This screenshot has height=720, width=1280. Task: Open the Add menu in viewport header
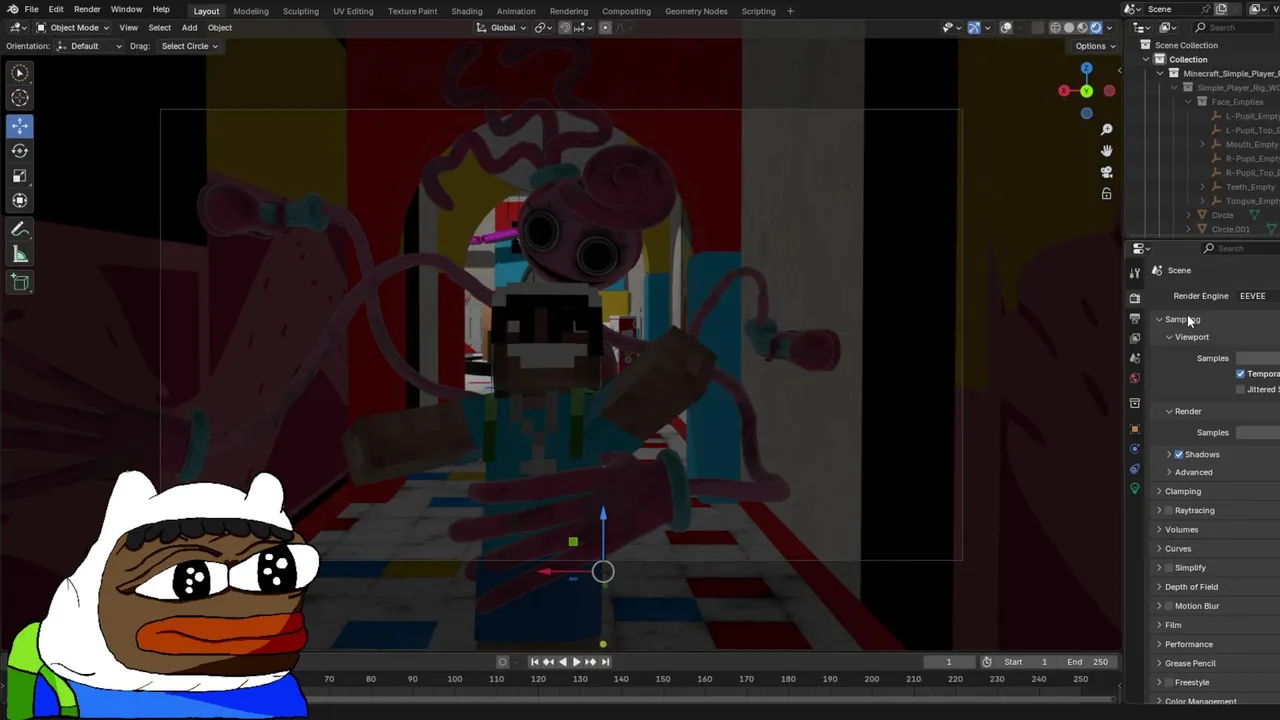click(189, 28)
